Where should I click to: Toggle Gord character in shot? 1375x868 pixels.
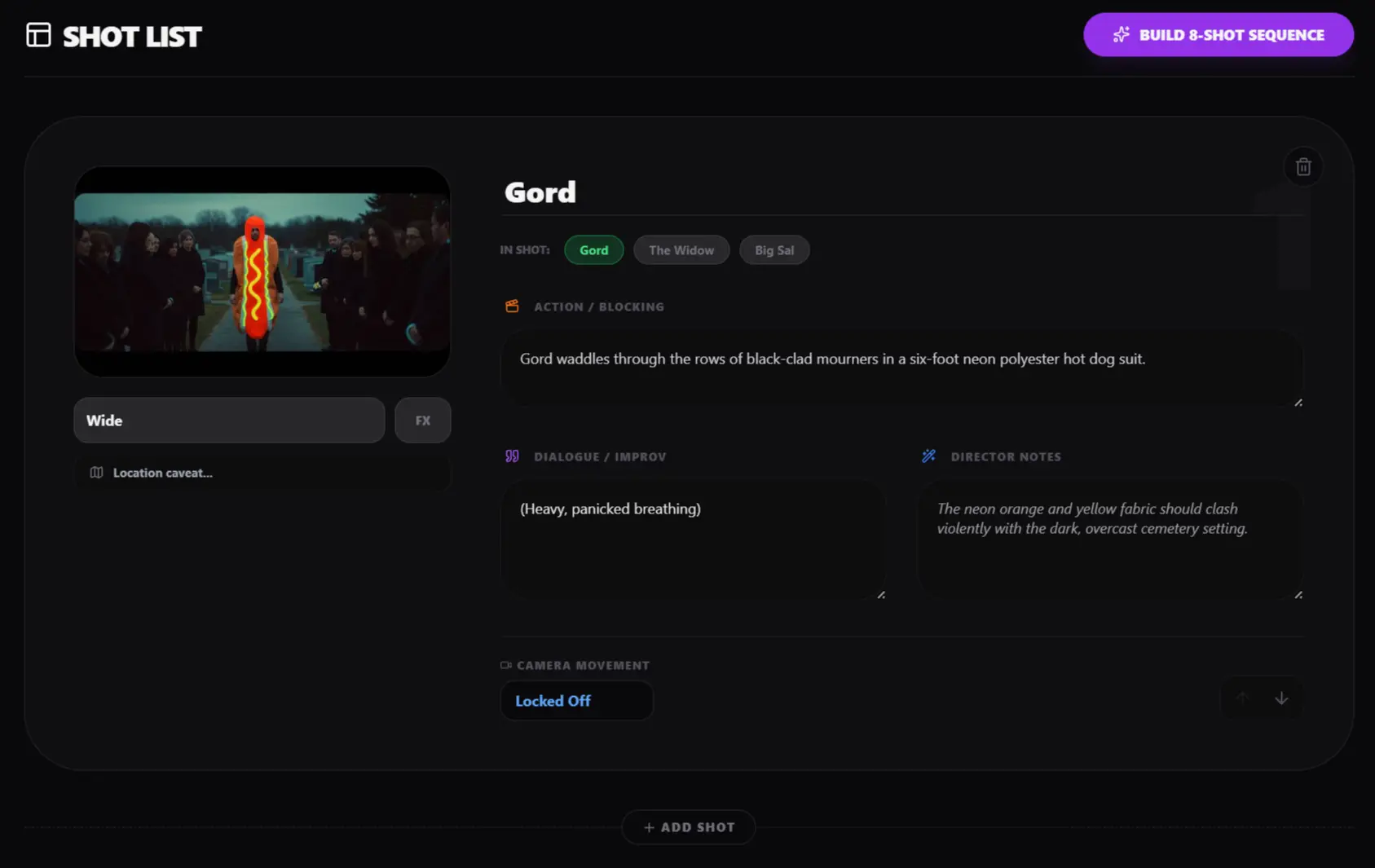point(593,250)
